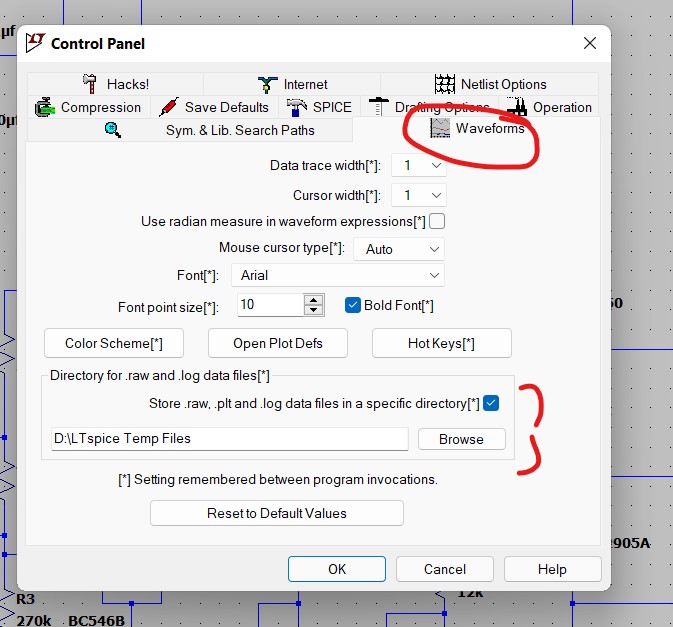Viewport: 673px width, 627px height.
Task: Uncheck the Bold Font checkbox
Action: click(353, 305)
